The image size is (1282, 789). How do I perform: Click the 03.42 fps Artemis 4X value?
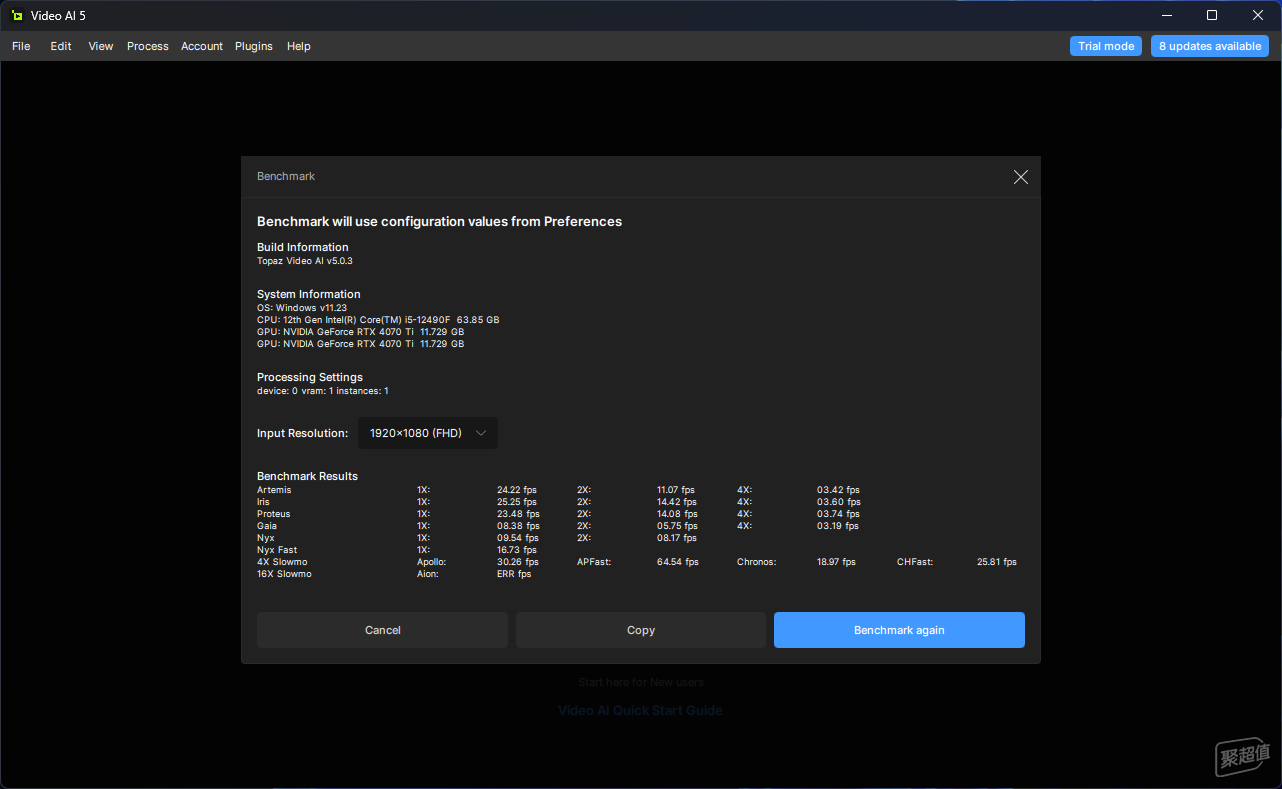(838, 490)
